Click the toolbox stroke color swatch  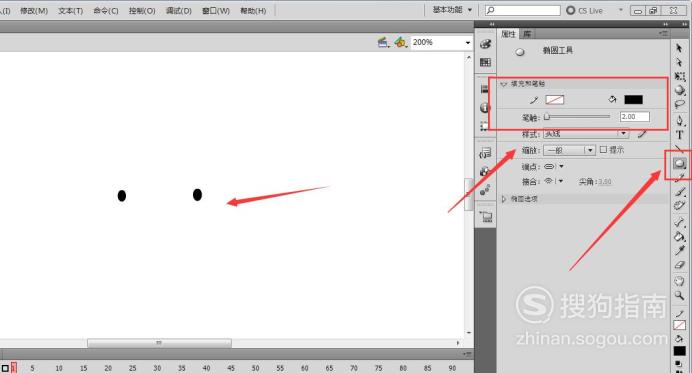(x=680, y=326)
